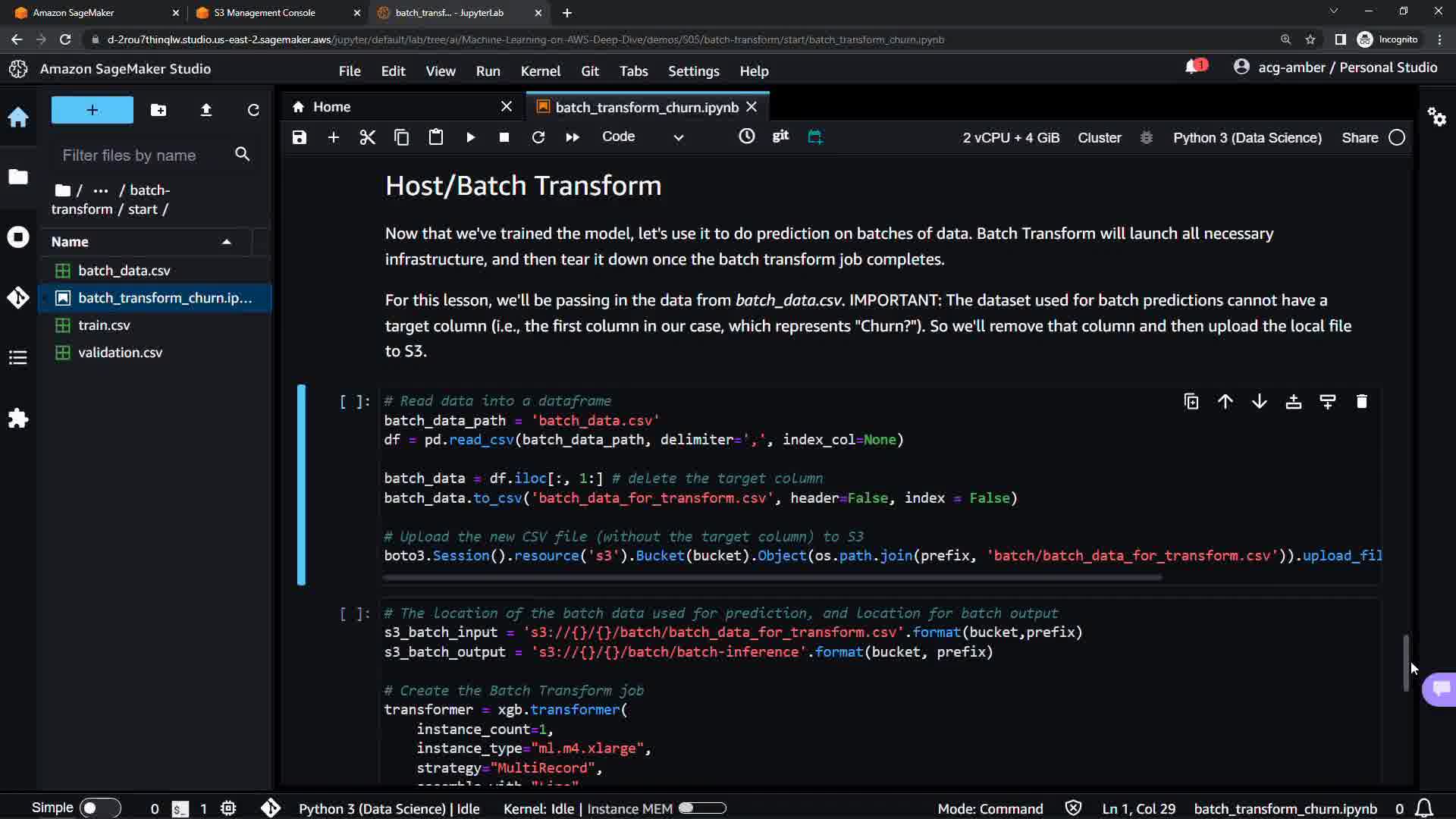Click the git toolbar icon

[780, 136]
